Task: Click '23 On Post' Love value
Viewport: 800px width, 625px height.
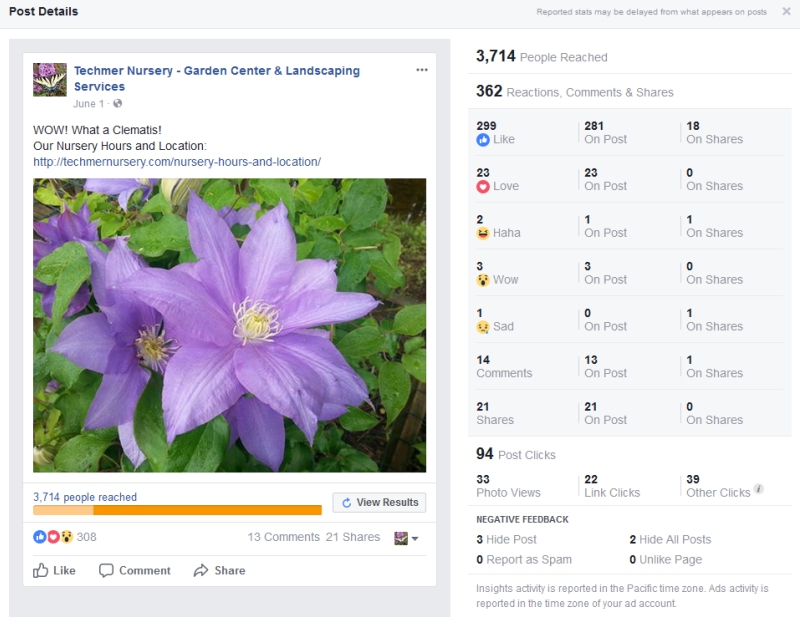Action: click(605, 180)
